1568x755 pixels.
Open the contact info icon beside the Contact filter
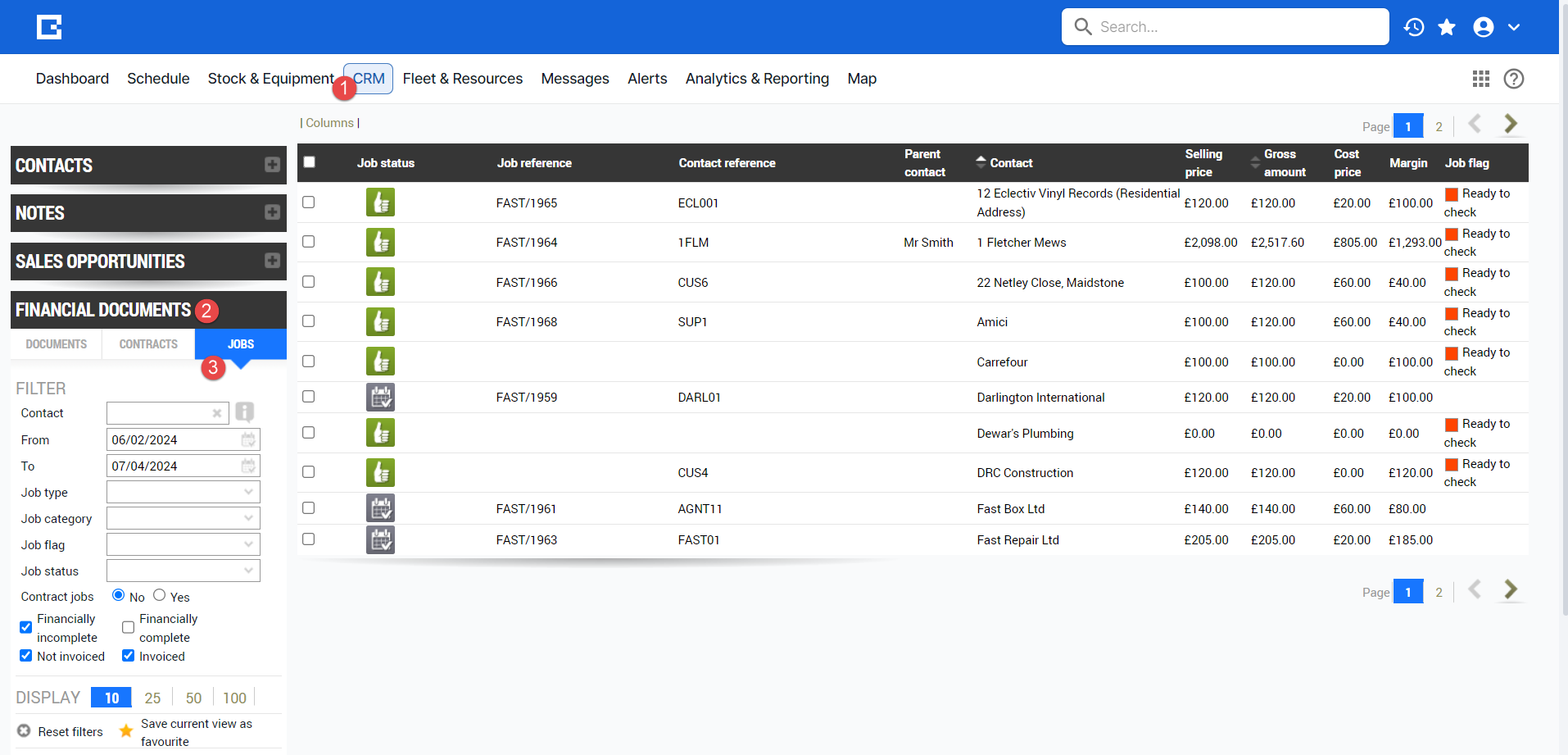point(245,412)
